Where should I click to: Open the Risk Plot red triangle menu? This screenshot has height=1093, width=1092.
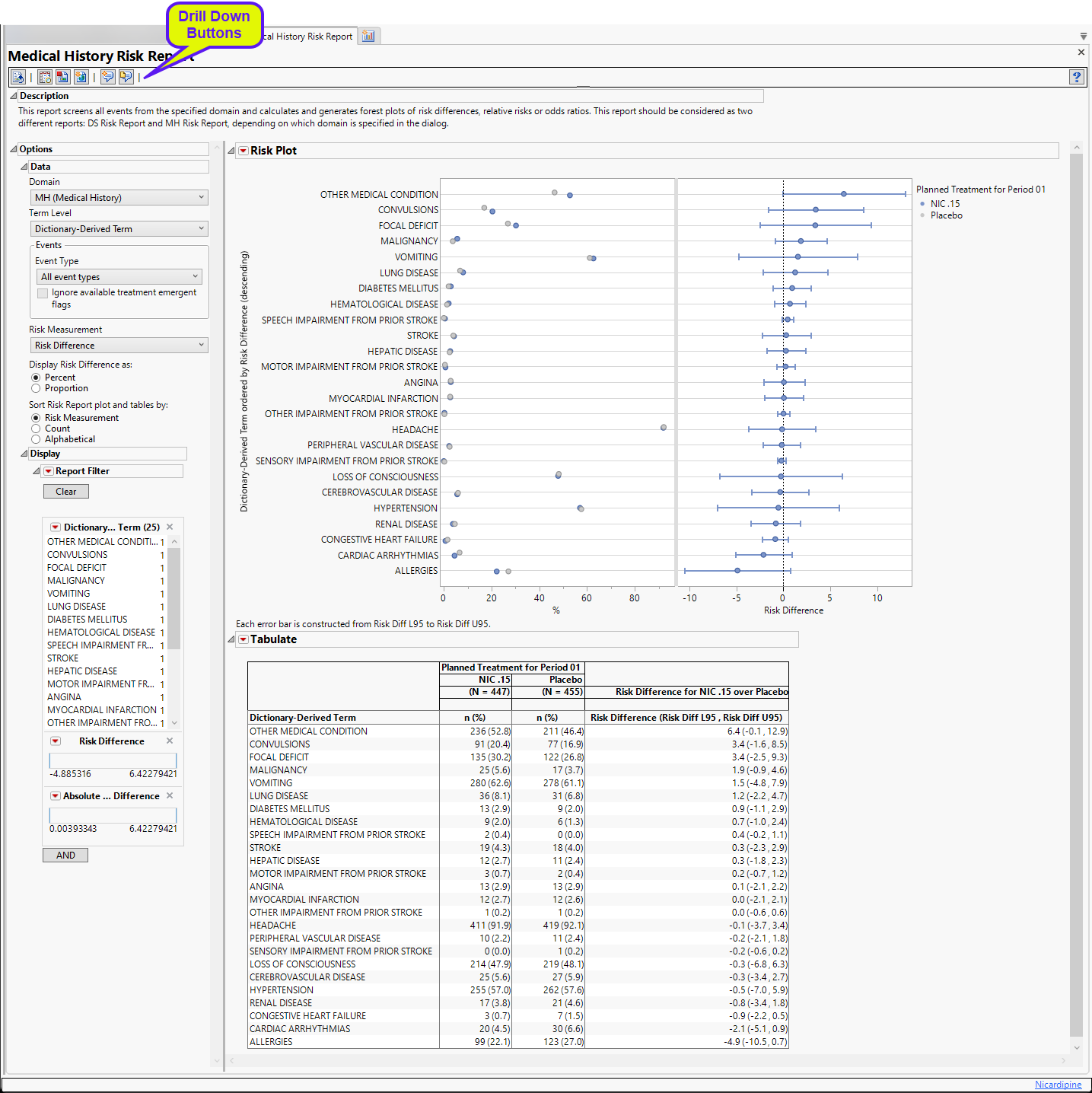point(244,151)
